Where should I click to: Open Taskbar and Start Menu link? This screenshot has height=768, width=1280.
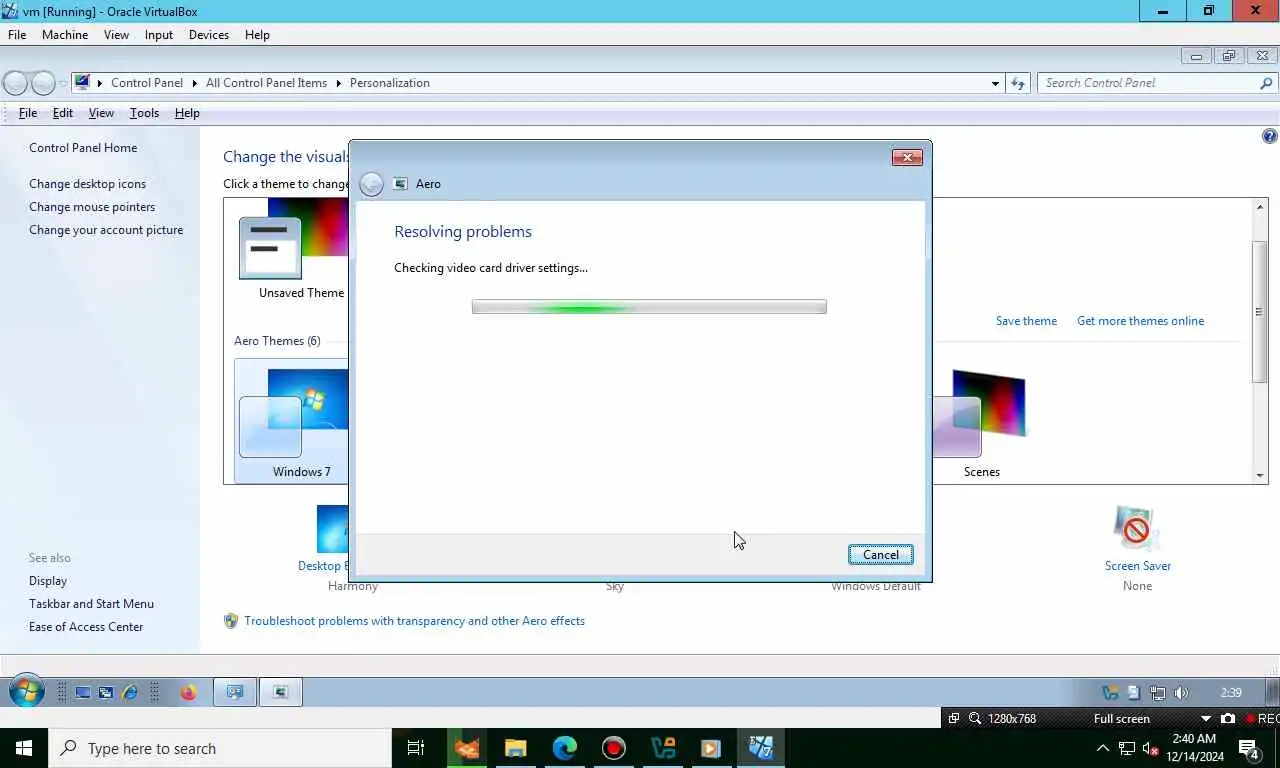(x=91, y=604)
